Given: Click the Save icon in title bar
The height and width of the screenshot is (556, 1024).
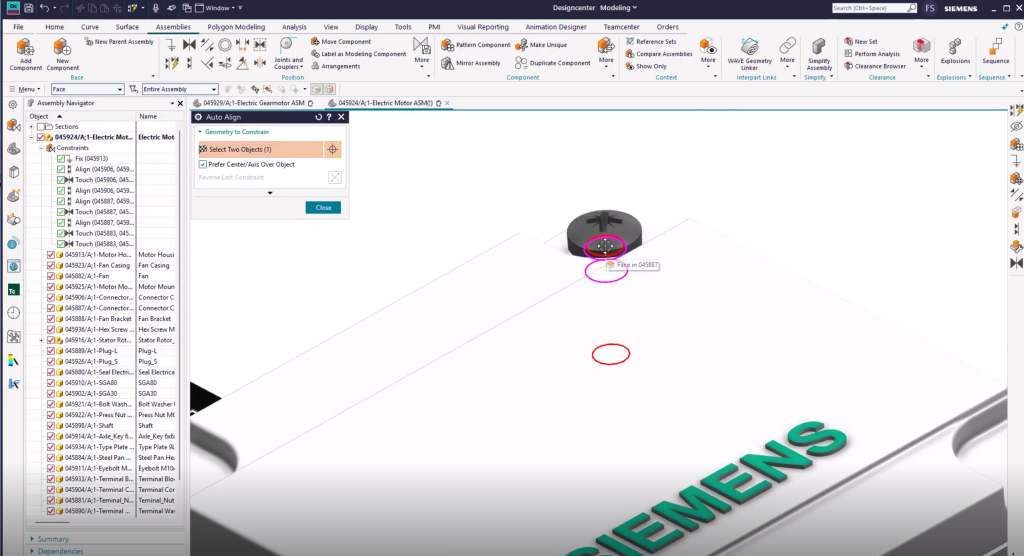Looking at the screenshot, I should (28, 8).
